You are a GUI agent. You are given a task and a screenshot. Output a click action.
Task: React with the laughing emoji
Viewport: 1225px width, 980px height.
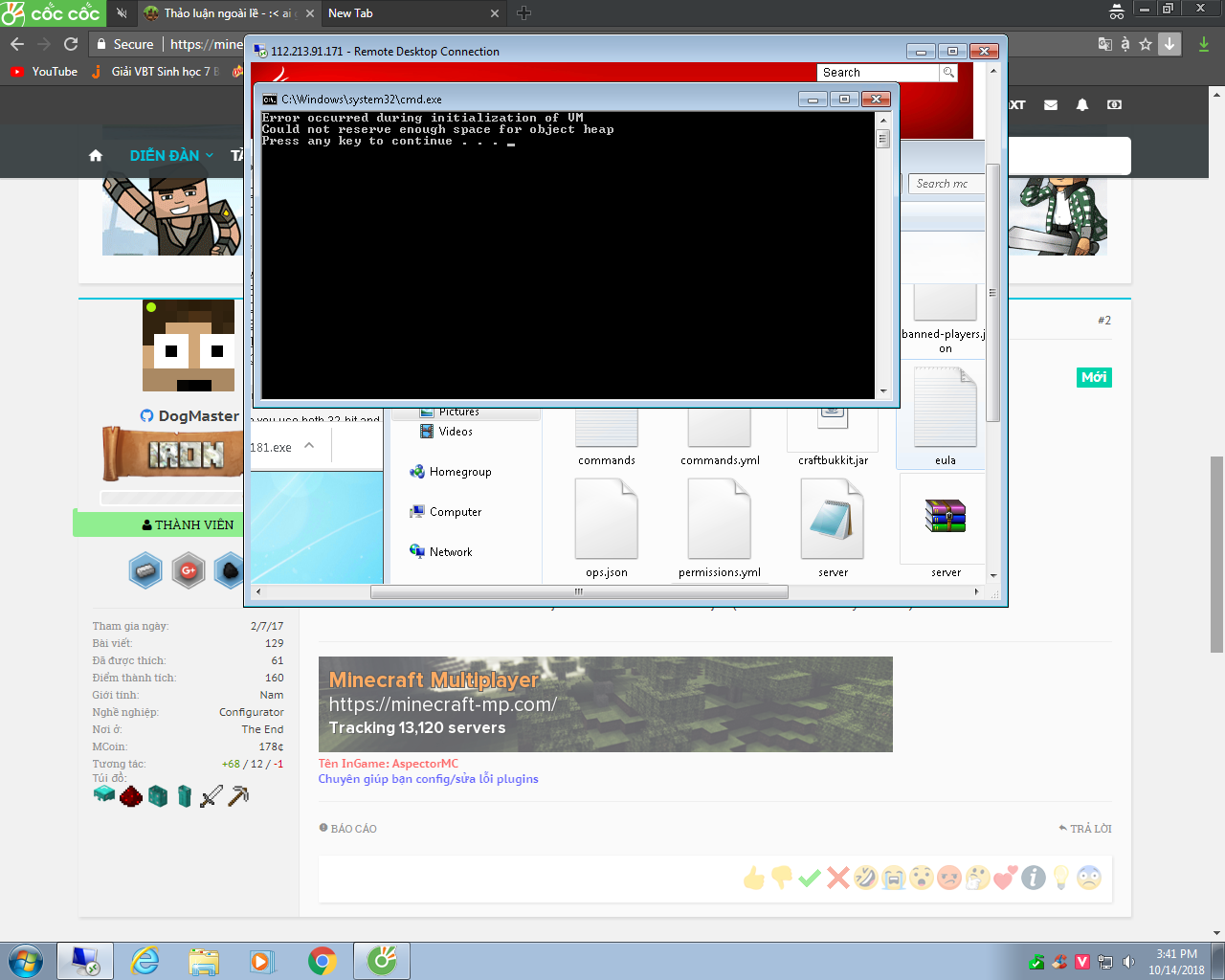[866, 878]
